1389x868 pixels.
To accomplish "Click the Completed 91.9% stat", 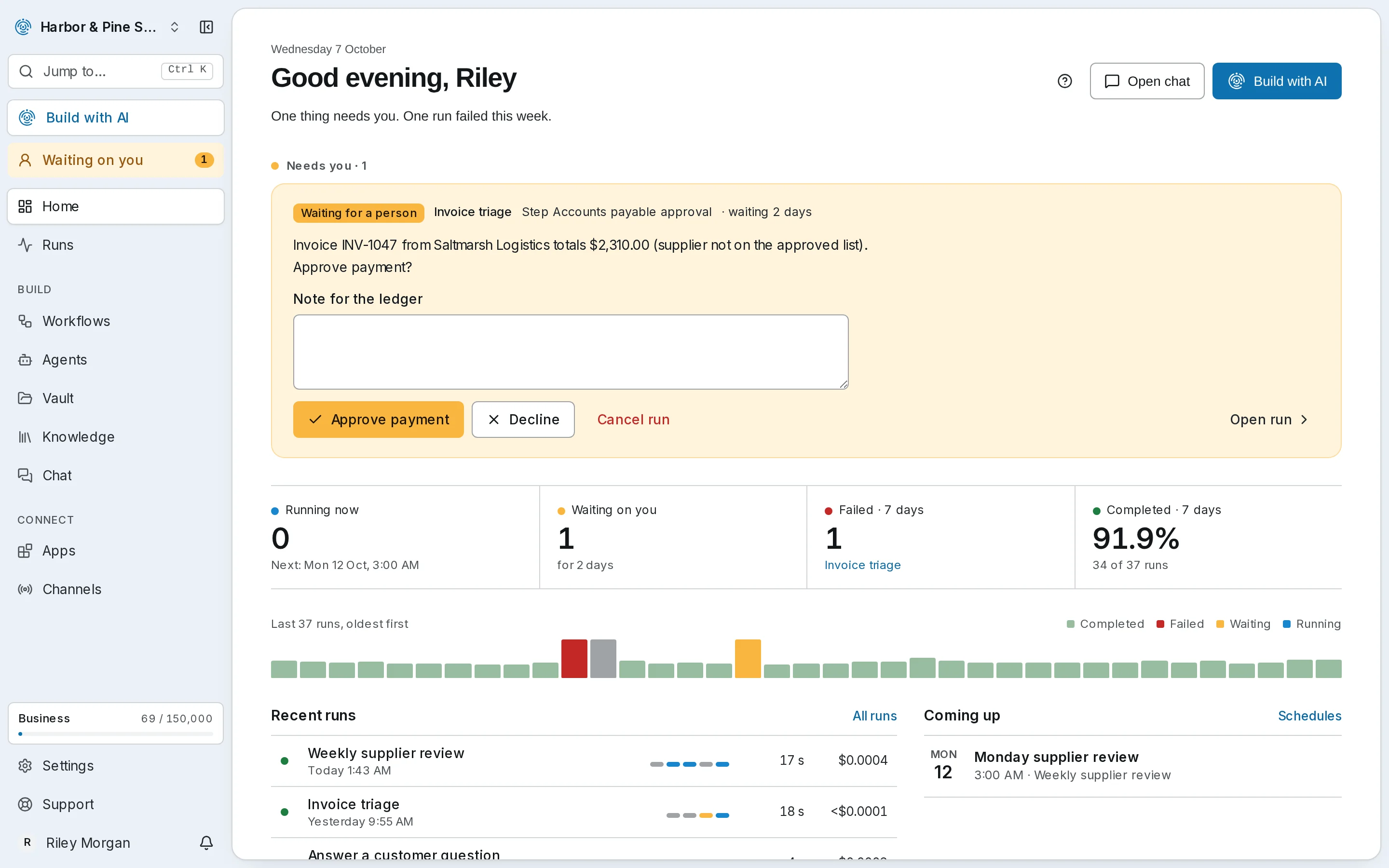I will pos(1208,537).
